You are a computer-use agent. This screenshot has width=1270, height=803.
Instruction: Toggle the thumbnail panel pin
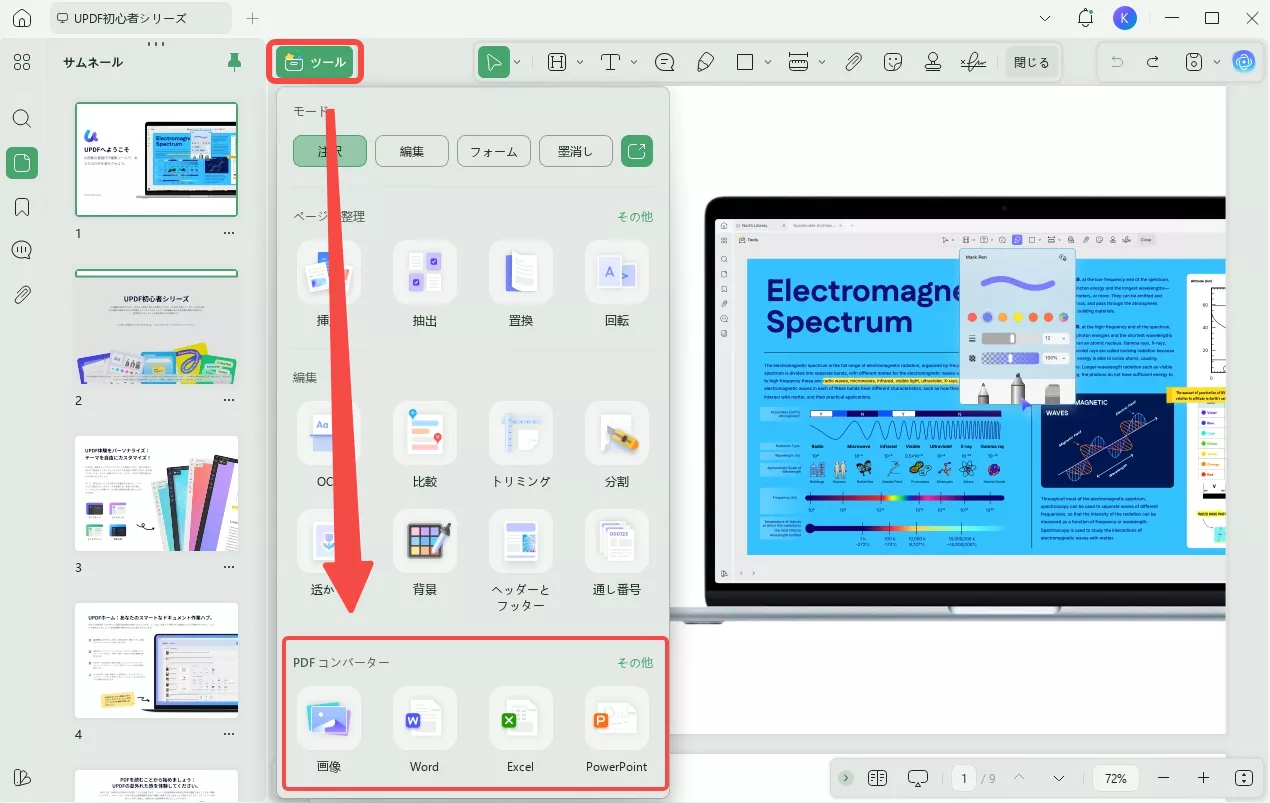pos(234,62)
